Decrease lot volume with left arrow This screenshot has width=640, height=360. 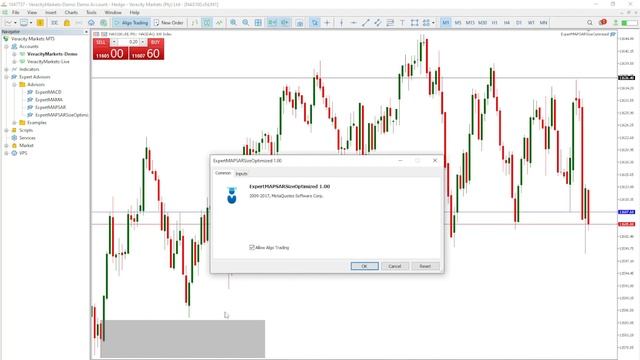tap(114, 42)
